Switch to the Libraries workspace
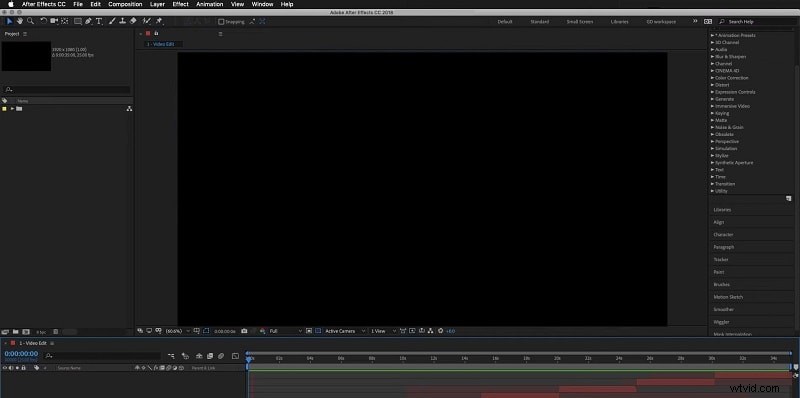Image resolution: width=800 pixels, height=398 pixels. pos(619,22)
